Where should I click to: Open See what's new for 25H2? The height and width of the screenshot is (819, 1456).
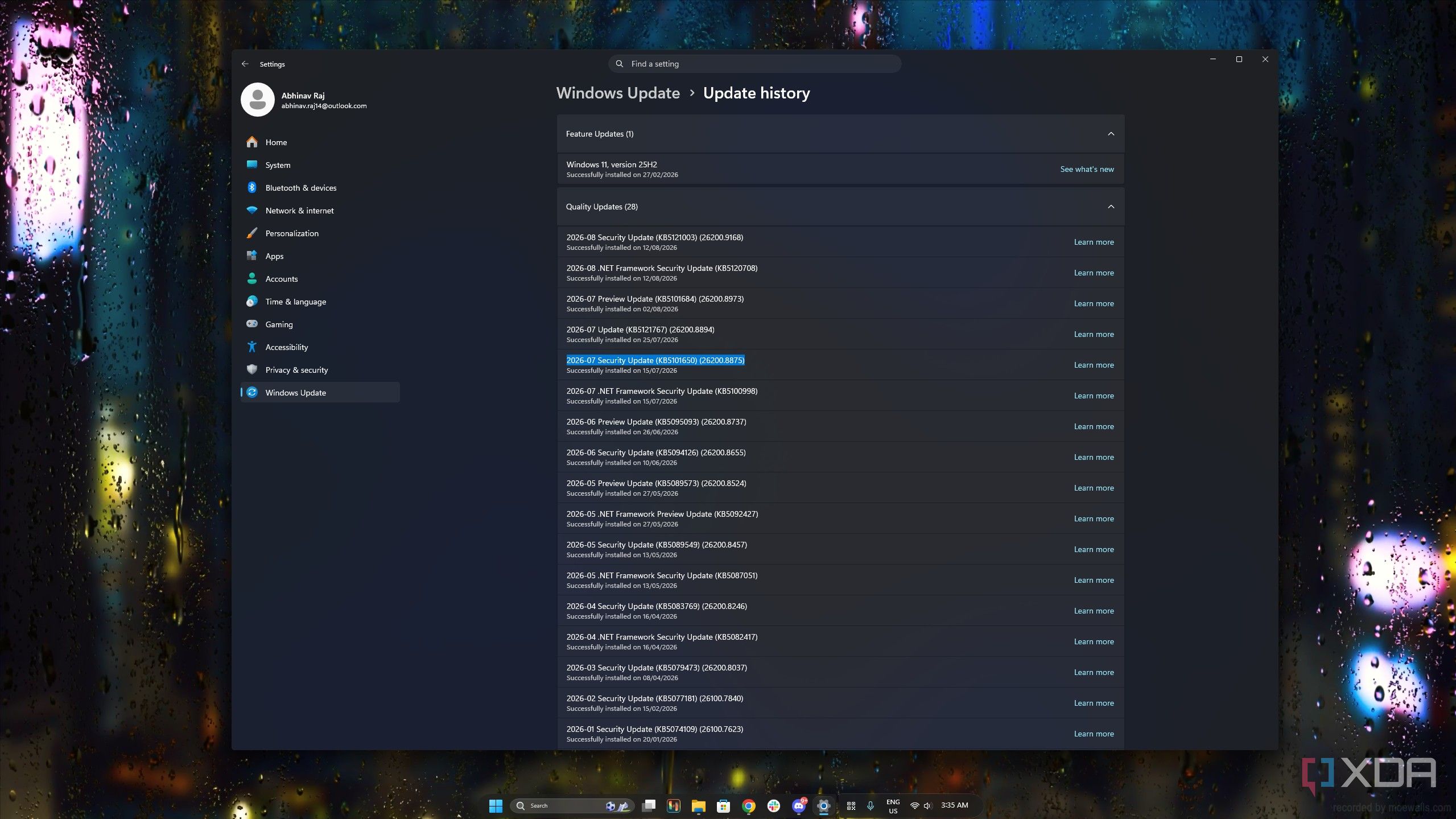point(1087,169)
